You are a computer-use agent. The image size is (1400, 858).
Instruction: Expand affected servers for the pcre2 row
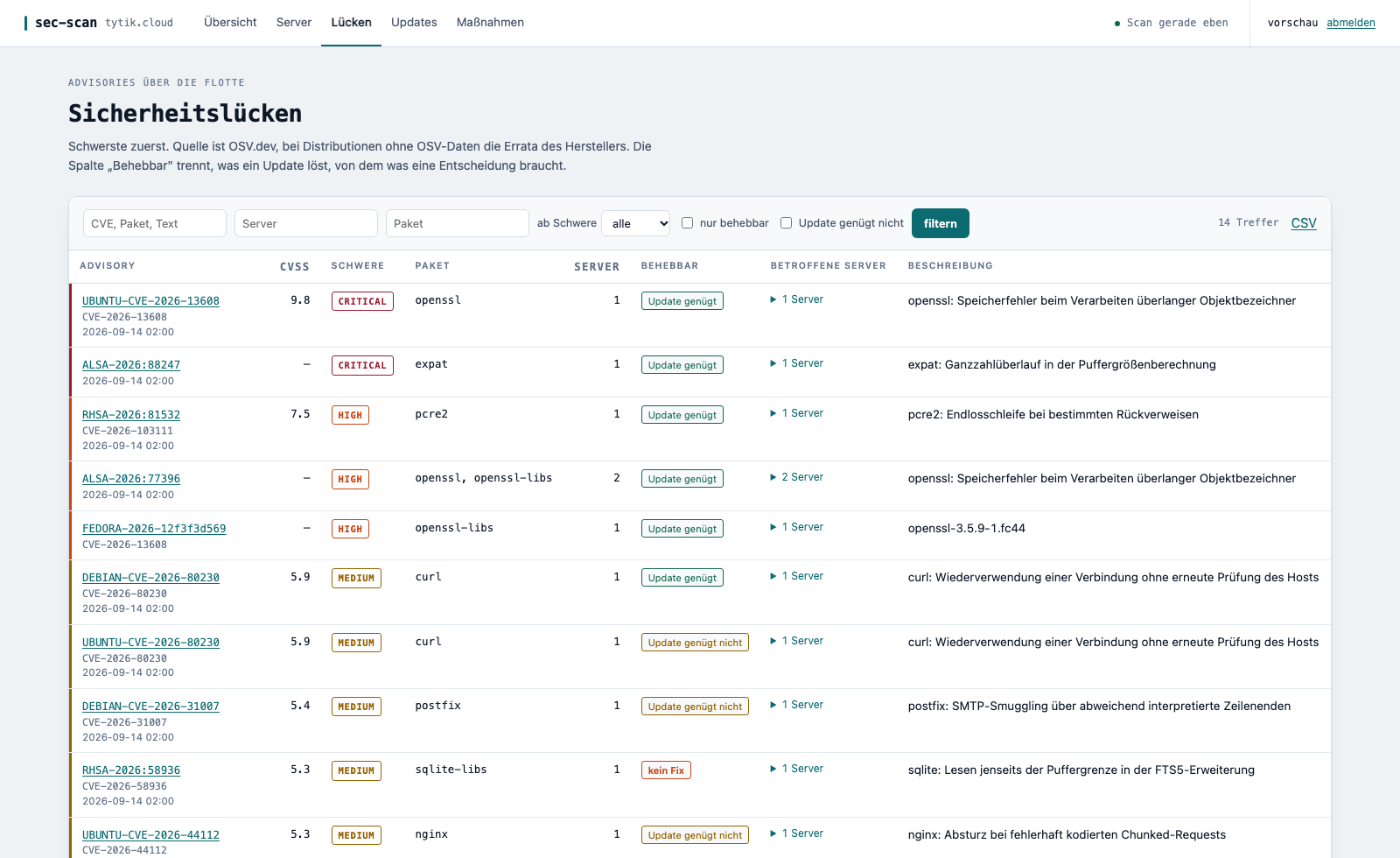[797, 413]
